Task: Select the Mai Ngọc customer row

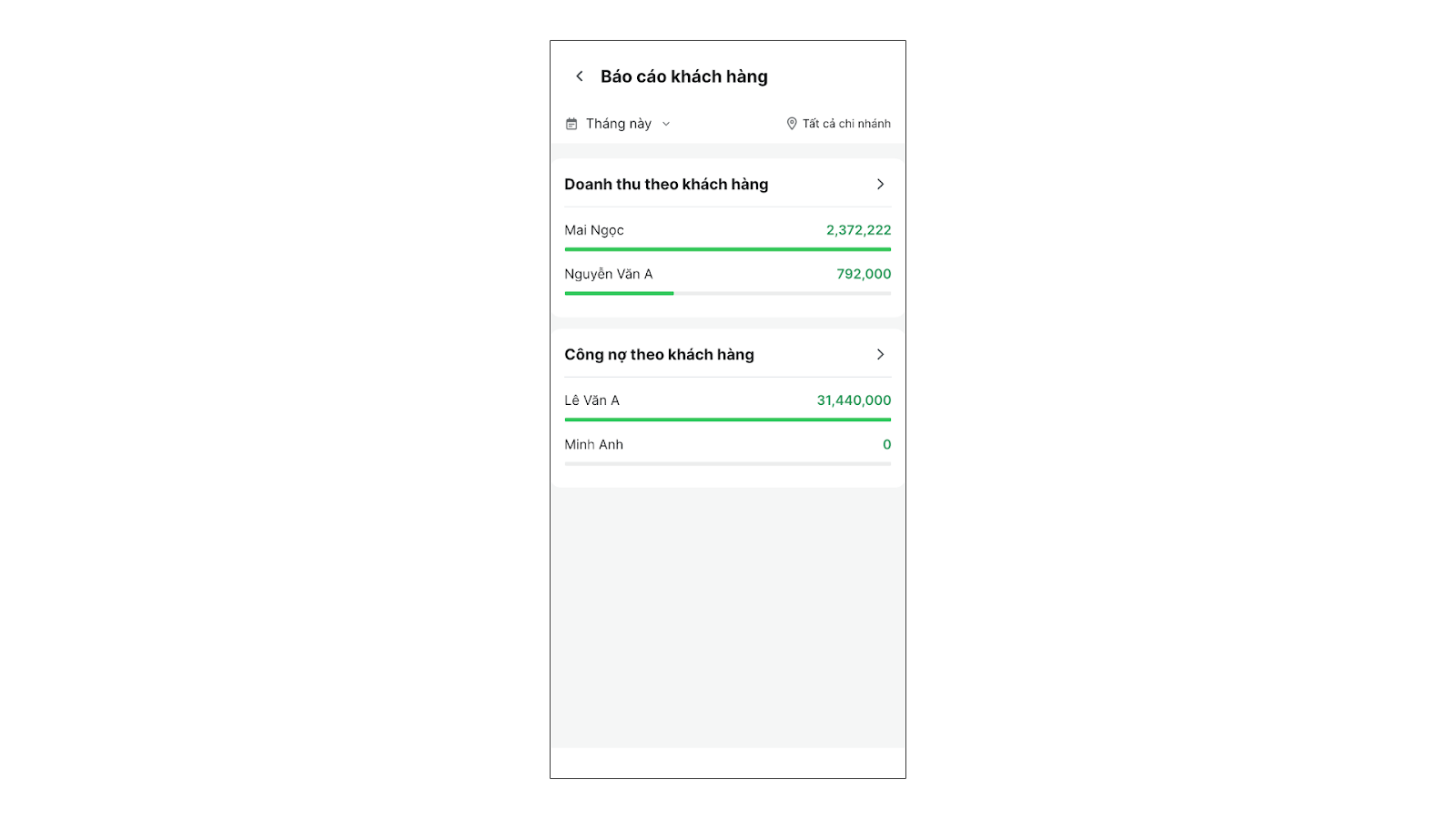Action: coord(594,230)
